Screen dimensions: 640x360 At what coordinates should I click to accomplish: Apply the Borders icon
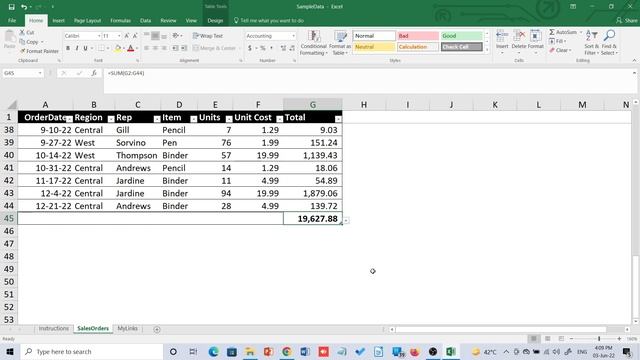click(x=101, y=48)
